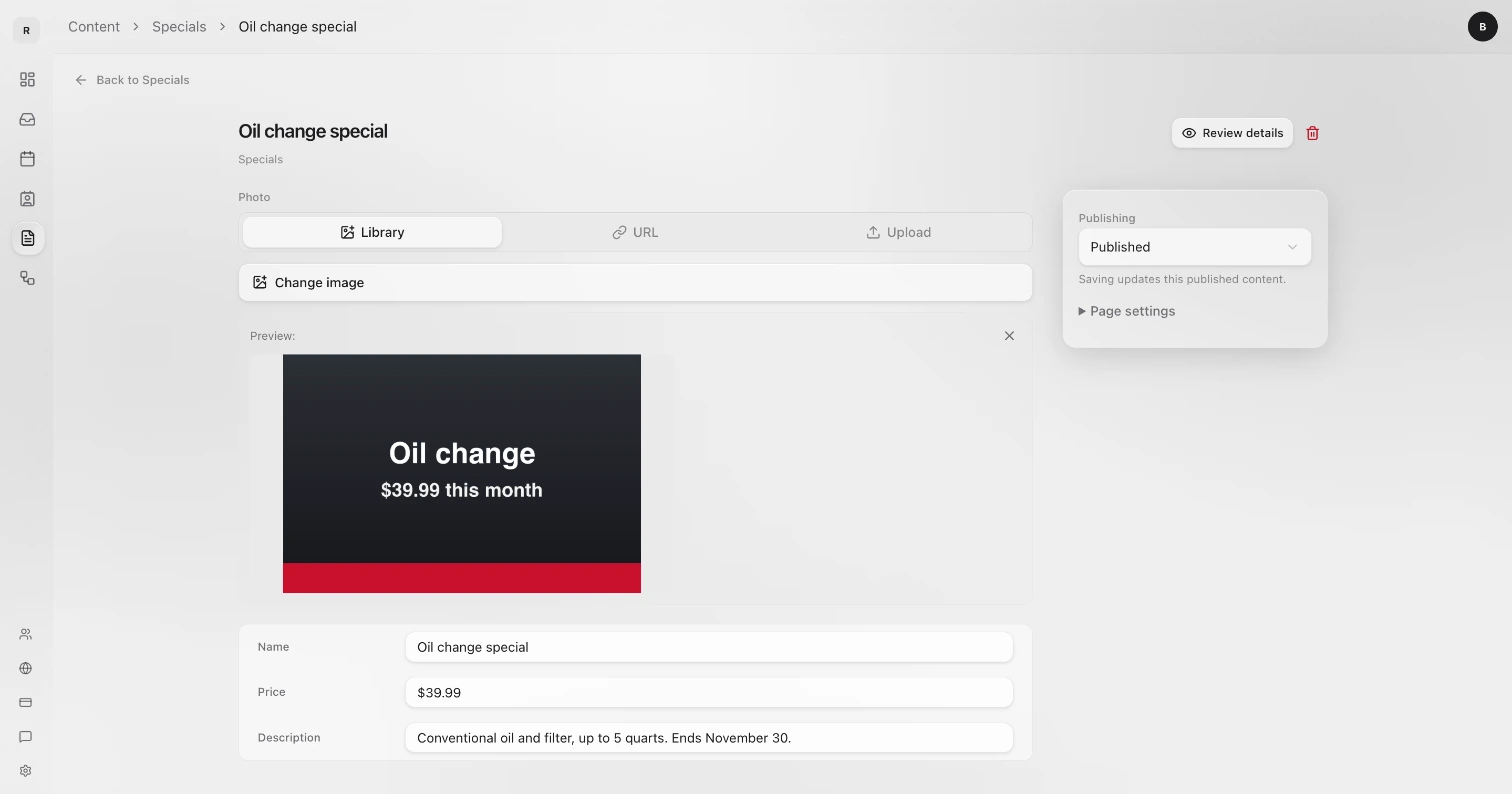Open the chat bubble icon in sidebar
Screen dimensions: 1512x794
click(x=26, y=737)
